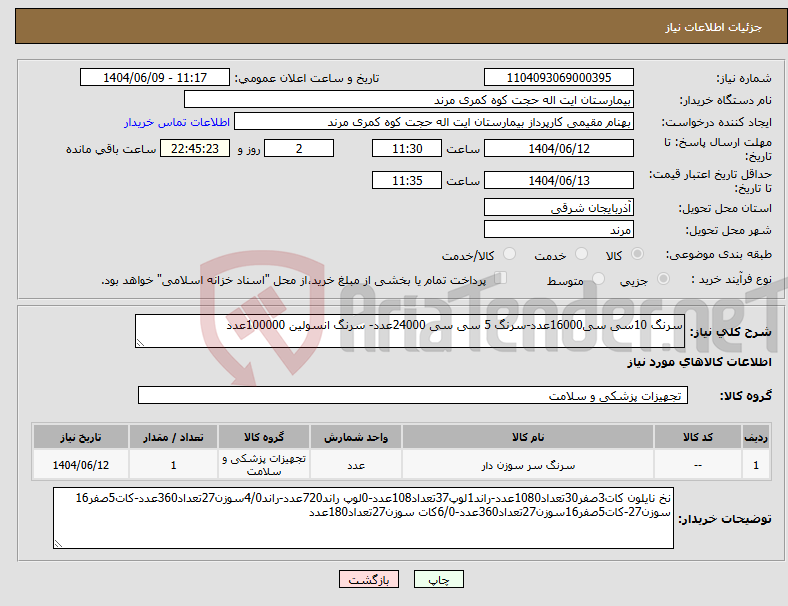Click the بازگشت back button
The image size is (788, 606).
pyautogui.click(x=369, y=579)
